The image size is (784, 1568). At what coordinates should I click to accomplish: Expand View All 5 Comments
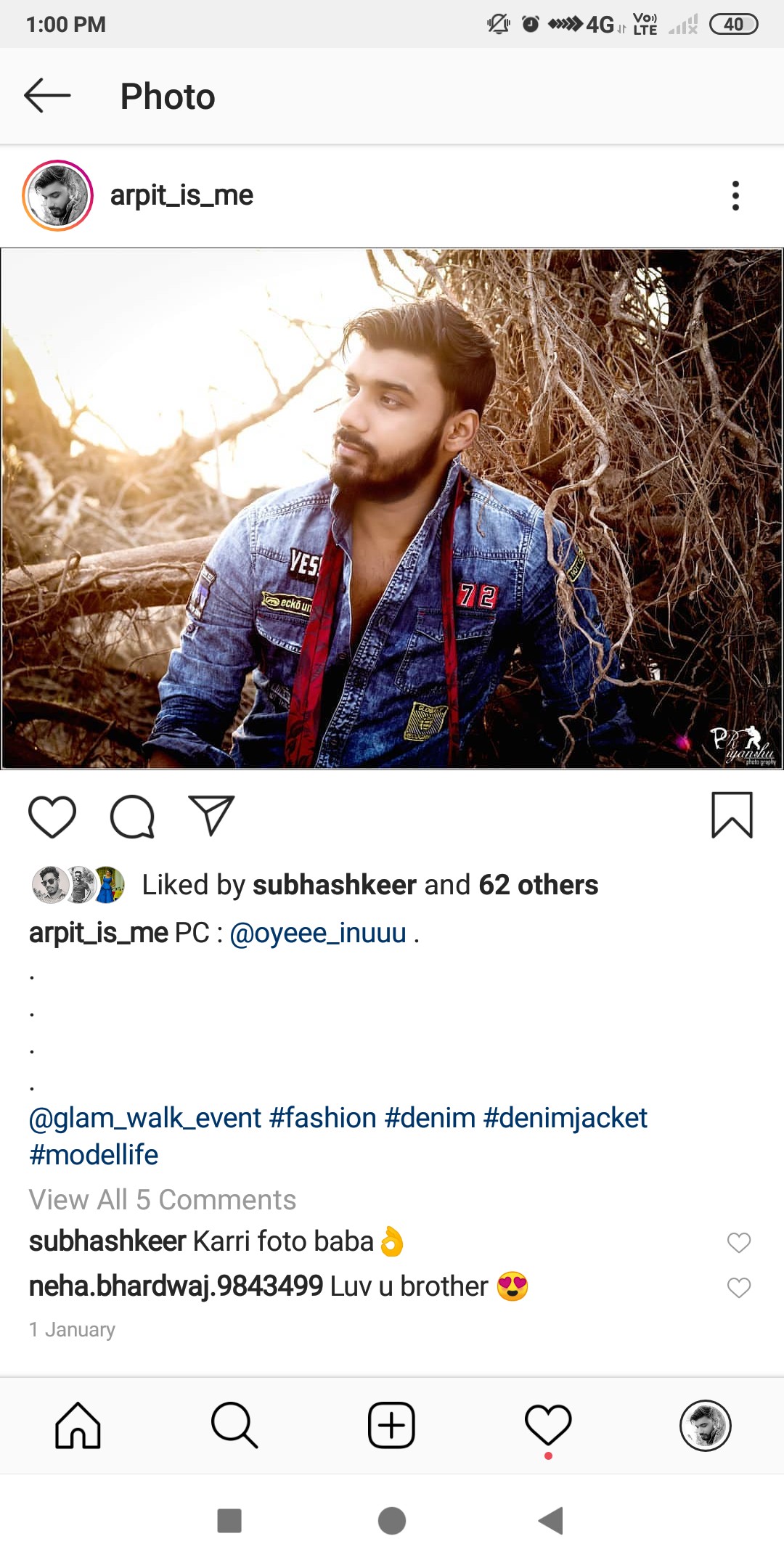pos(163,1200)
